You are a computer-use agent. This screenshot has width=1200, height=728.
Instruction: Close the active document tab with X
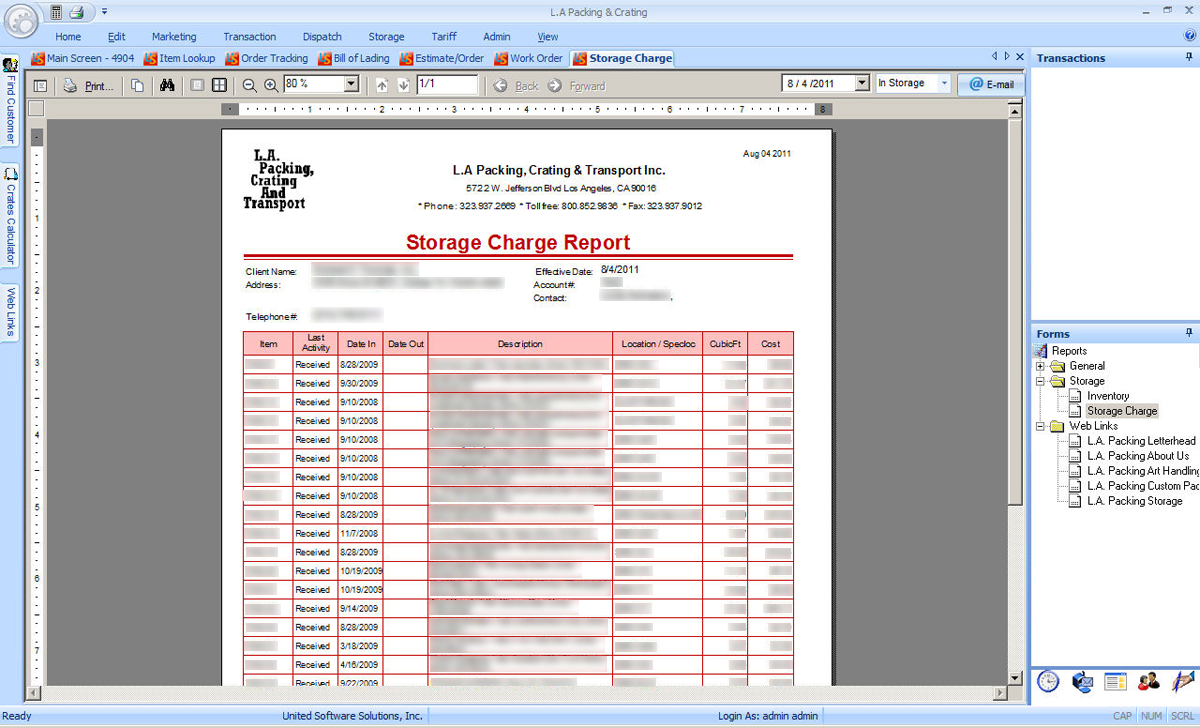tap(1019, 57)
